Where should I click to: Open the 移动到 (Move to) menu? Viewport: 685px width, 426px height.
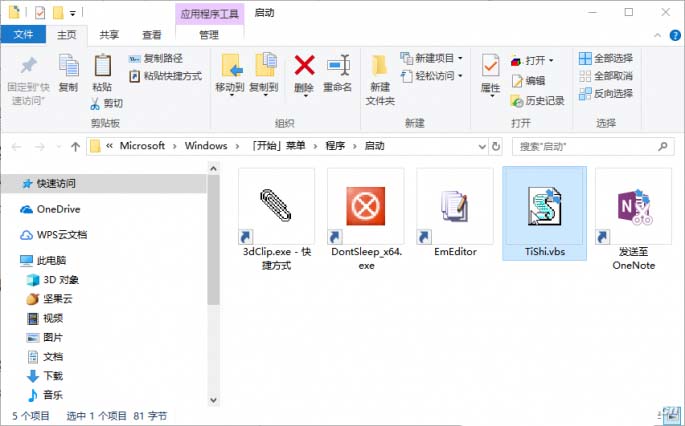[x=230, y=74]
